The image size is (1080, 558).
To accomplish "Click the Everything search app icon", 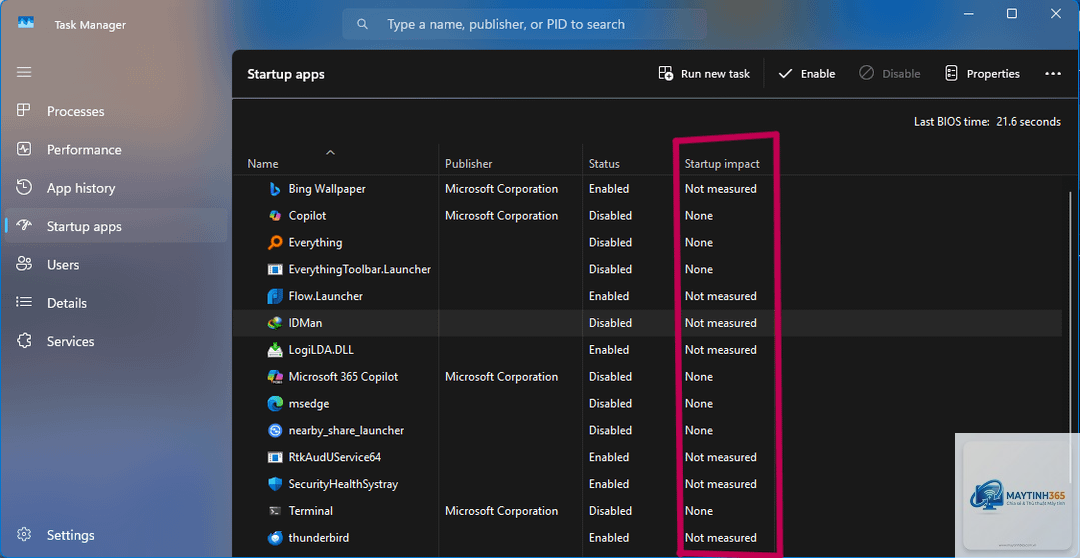I will tap(275, 242).
